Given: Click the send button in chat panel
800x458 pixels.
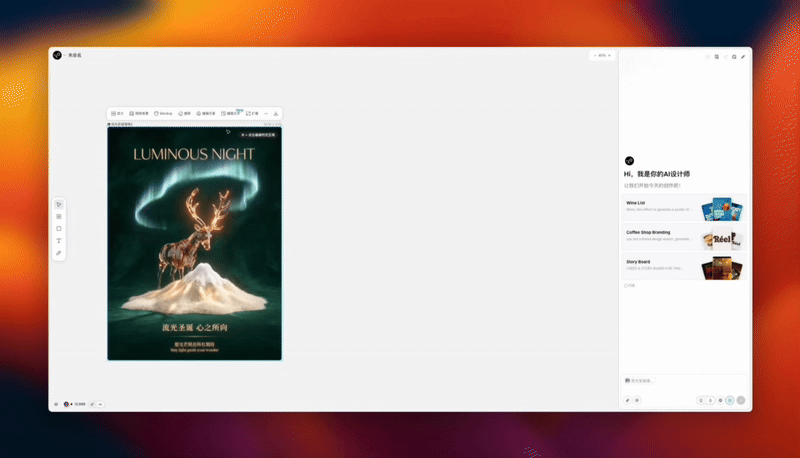Looking at the screenshot, I should tap(741, 400).
